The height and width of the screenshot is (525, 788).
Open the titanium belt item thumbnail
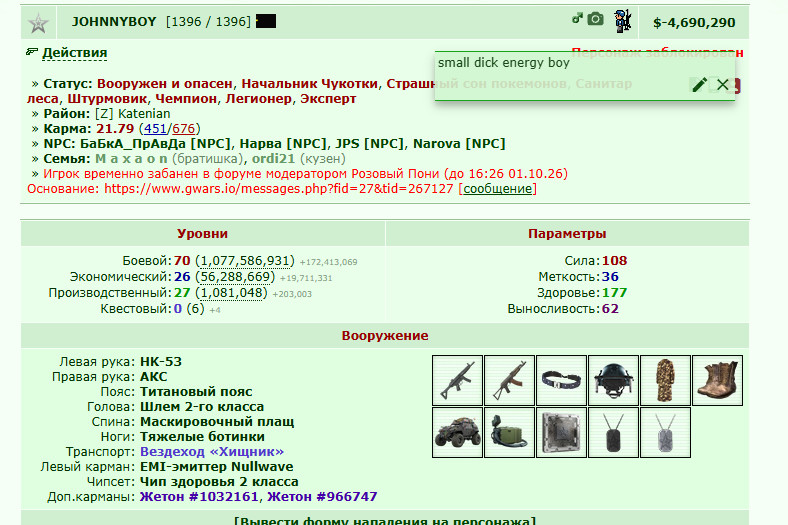(x=561, y=380)
